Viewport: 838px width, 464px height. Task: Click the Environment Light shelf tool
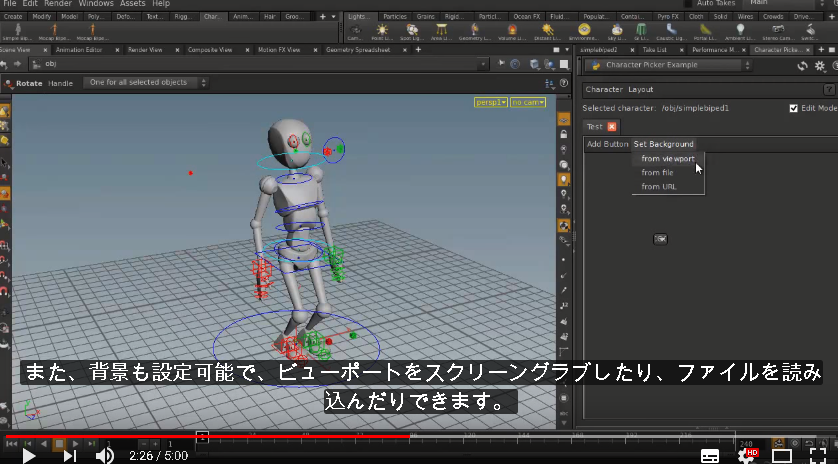coord(584,32)
